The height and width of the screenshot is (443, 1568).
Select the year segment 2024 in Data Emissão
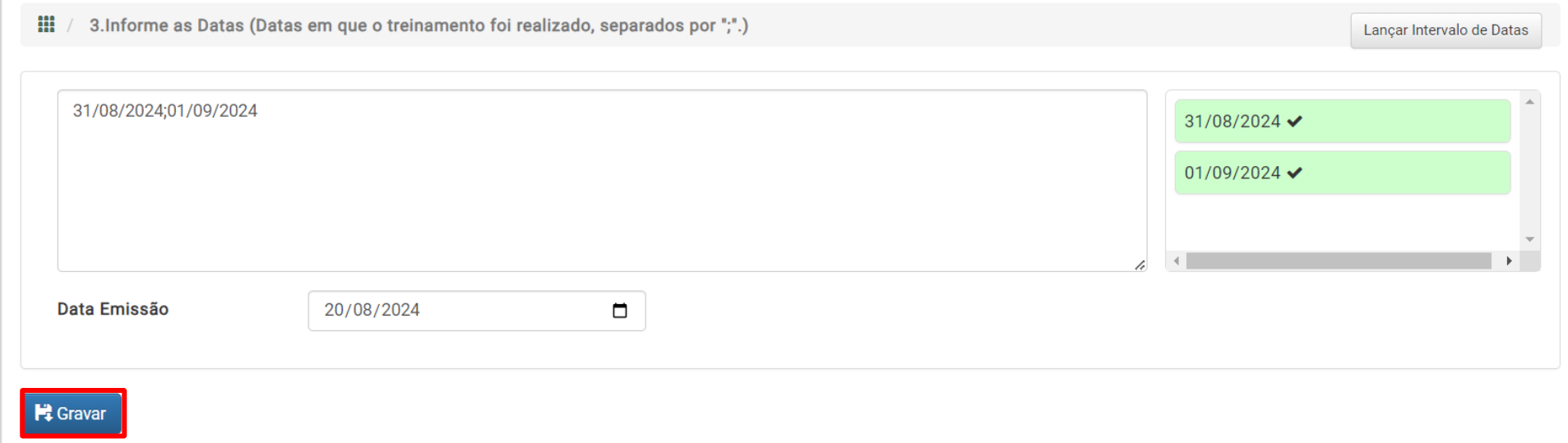[400, 311]
